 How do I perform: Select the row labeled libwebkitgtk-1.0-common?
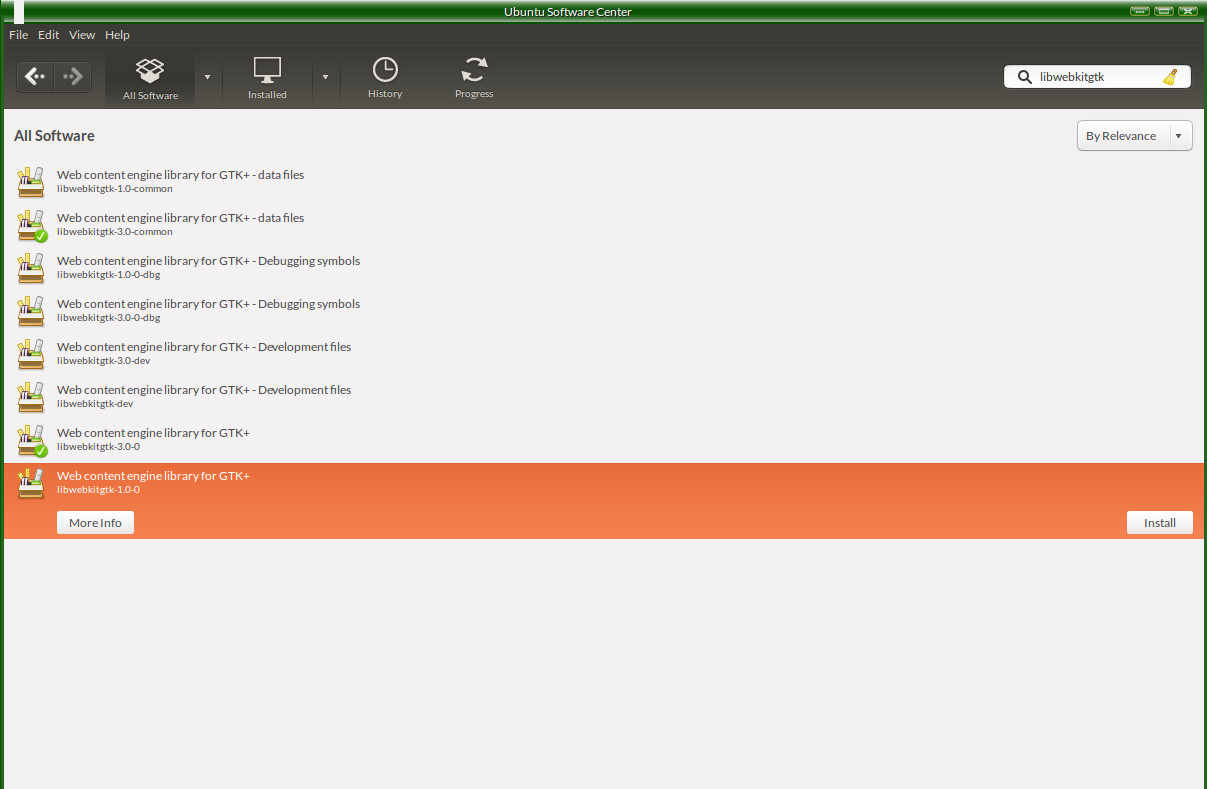[x=604, y=182]
